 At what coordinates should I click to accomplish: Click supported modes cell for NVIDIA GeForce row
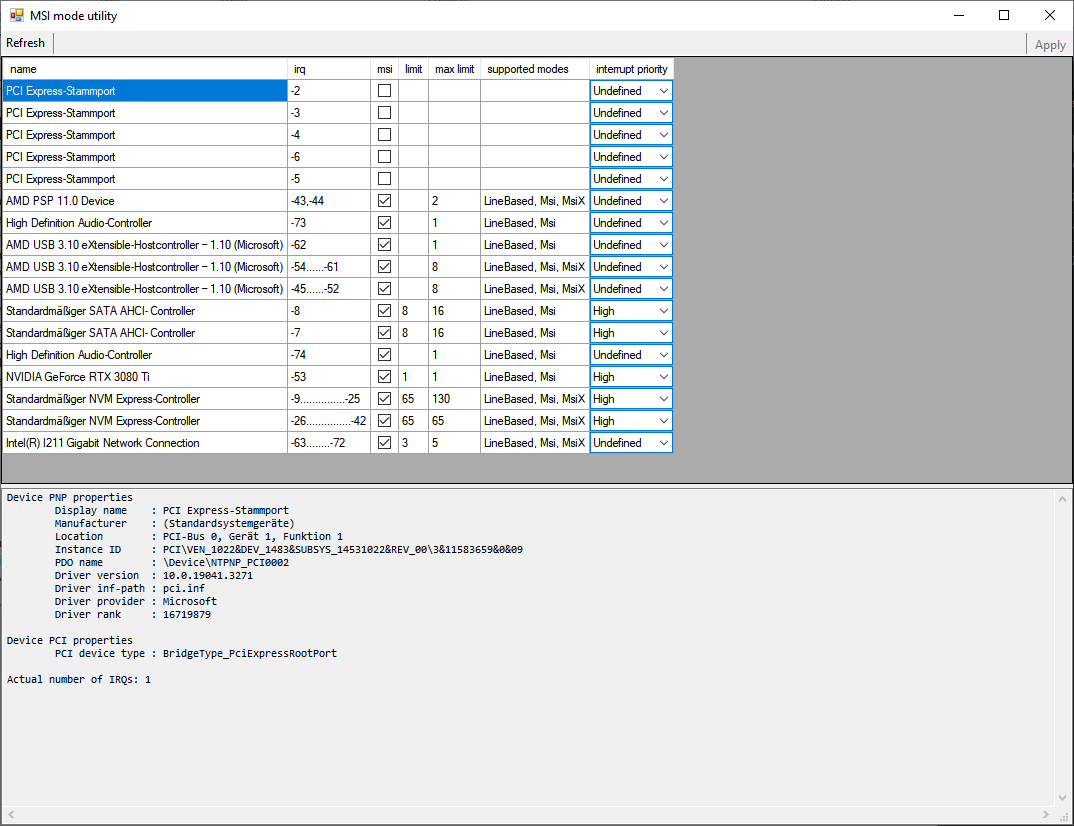click(535, 377)
